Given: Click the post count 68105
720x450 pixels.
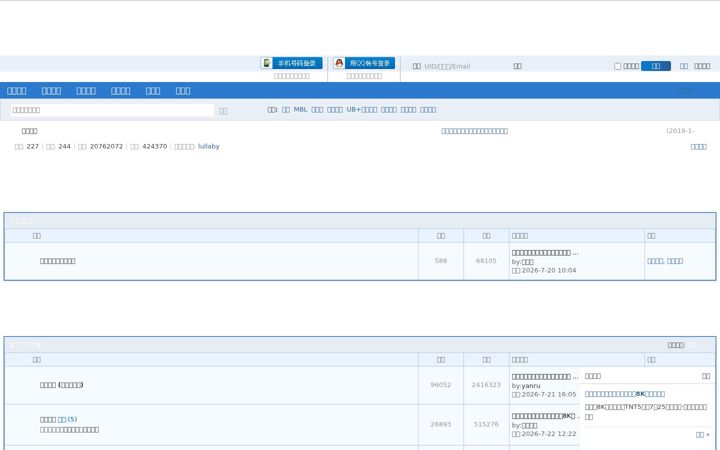Looking at the screenshot, I should click(x=486, y=261).
